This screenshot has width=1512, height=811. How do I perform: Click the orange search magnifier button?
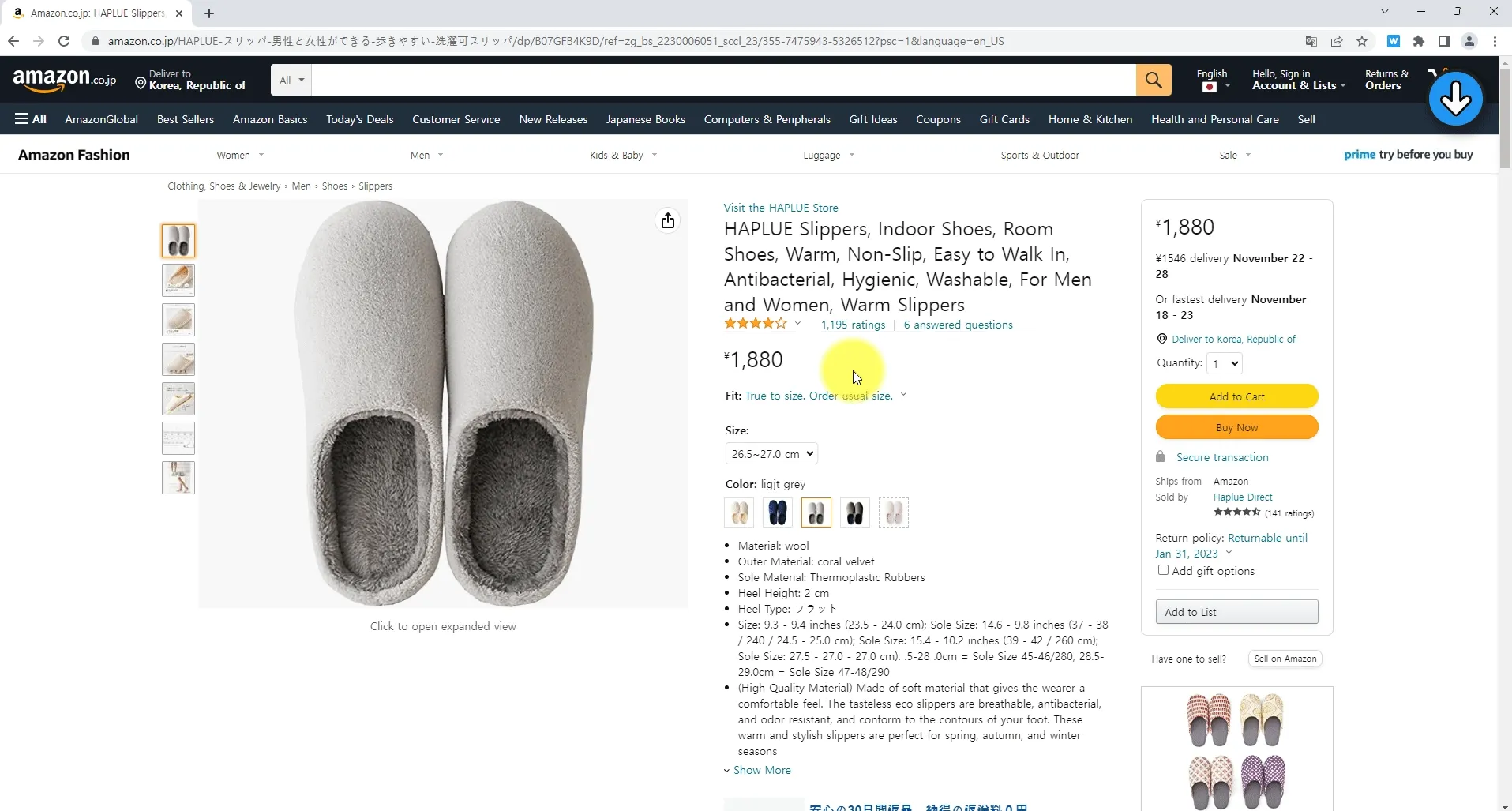point(1154,80)
